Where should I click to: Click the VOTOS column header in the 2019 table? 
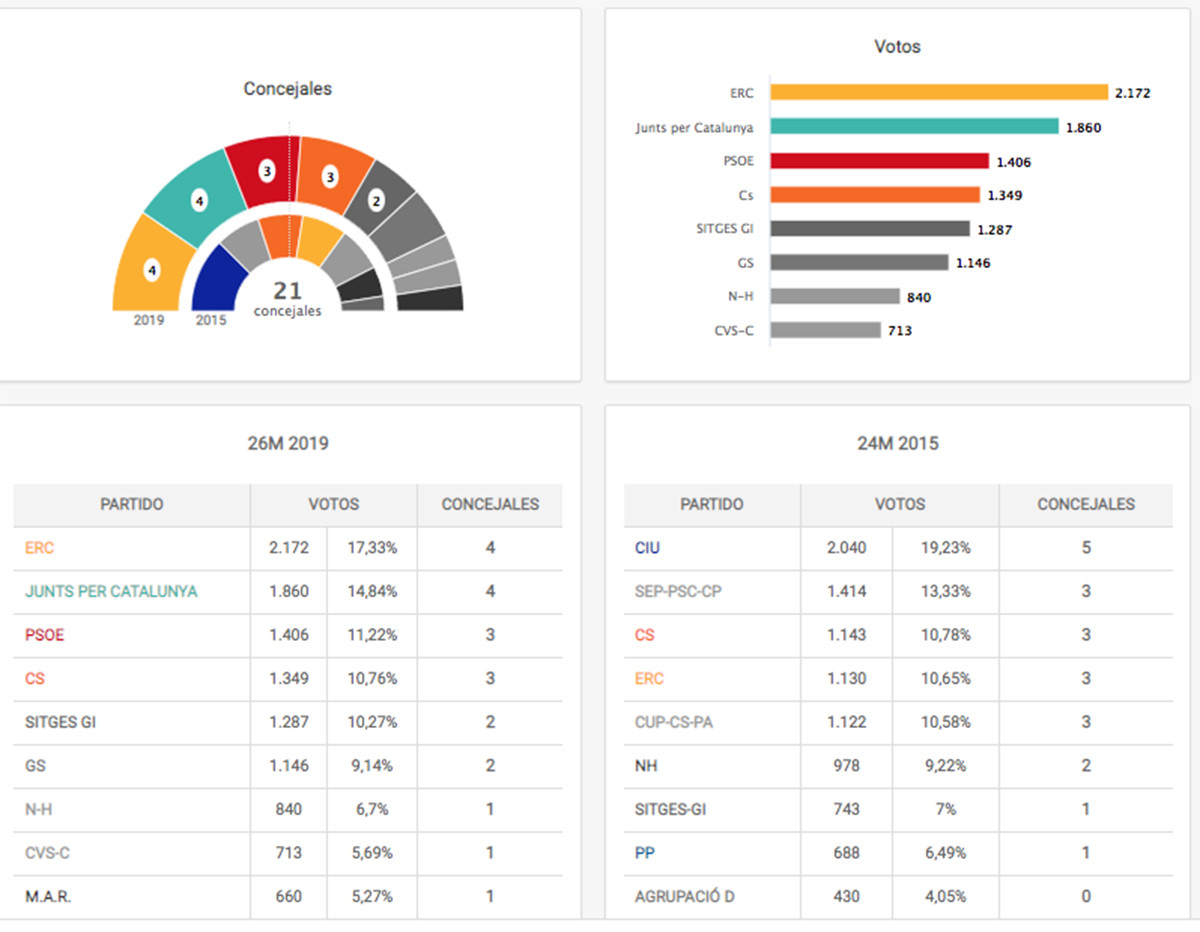[333, 505]
